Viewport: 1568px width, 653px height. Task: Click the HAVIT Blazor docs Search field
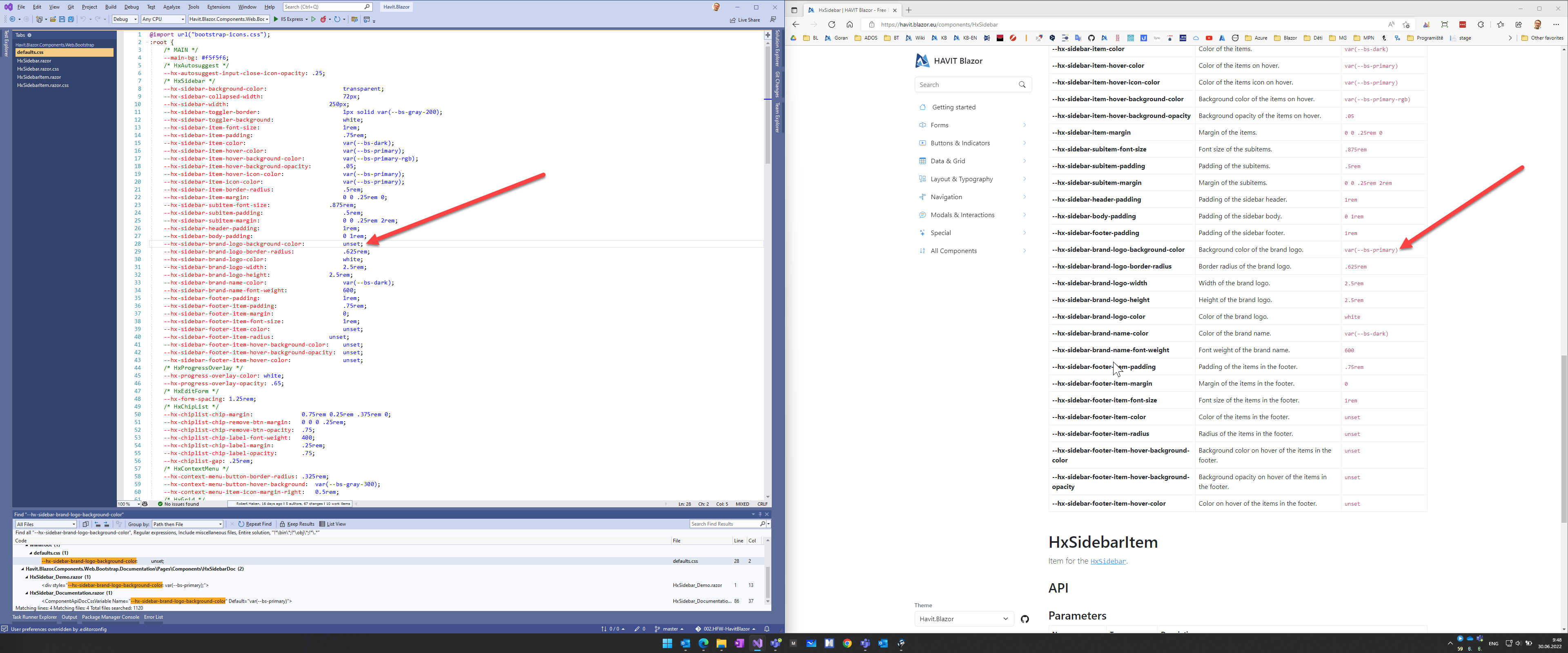point(965,84)
